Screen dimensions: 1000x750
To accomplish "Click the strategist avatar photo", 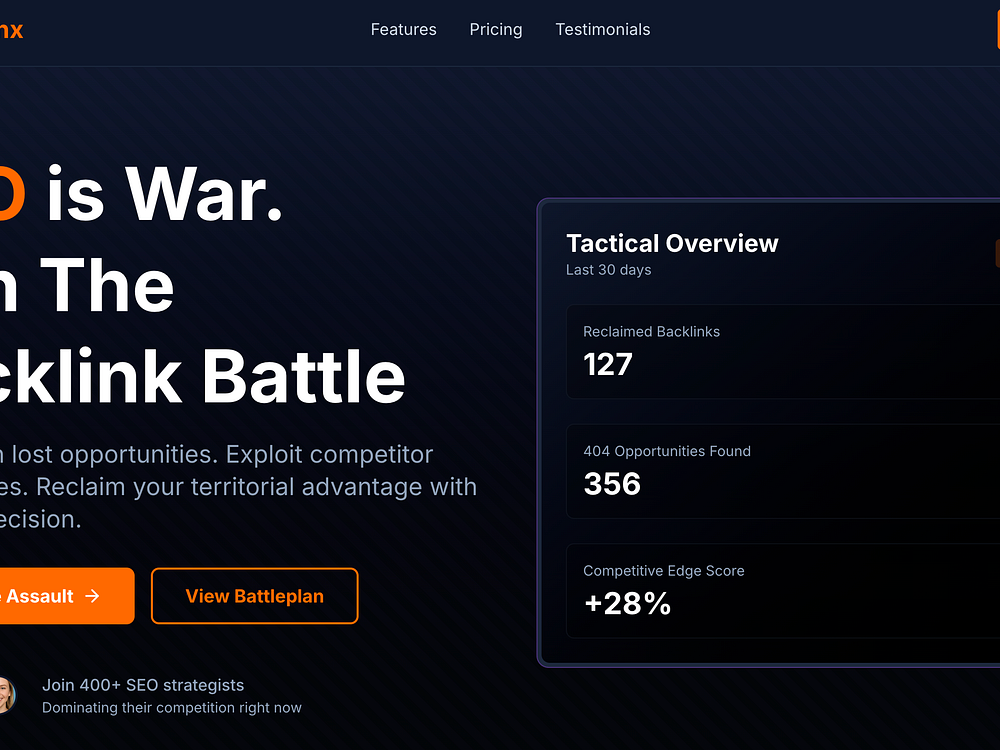I will (x=6, y=695).
